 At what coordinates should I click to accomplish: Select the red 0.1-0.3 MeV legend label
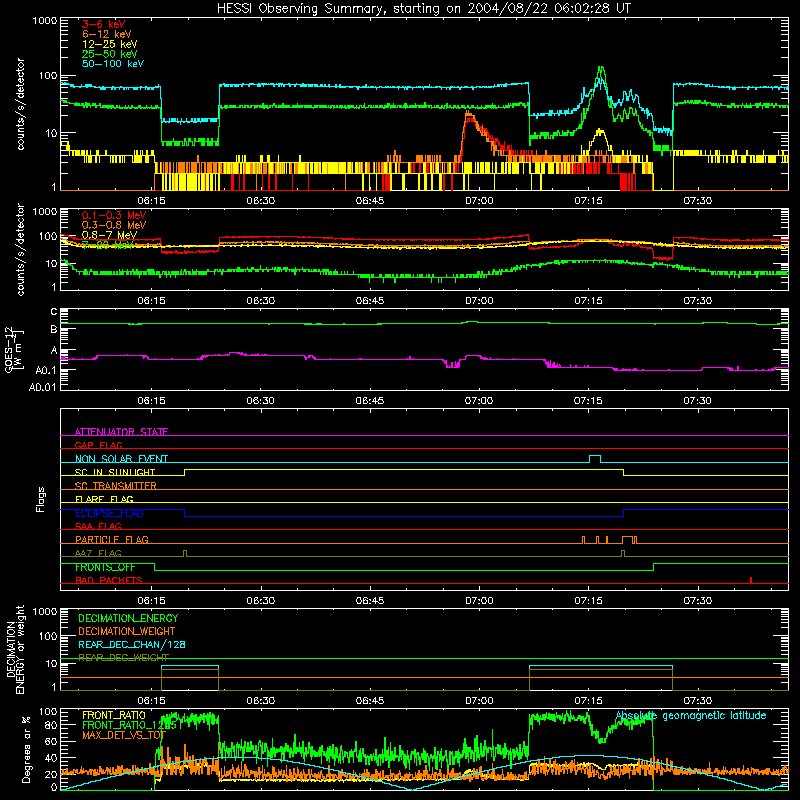[x=114, y=215]
